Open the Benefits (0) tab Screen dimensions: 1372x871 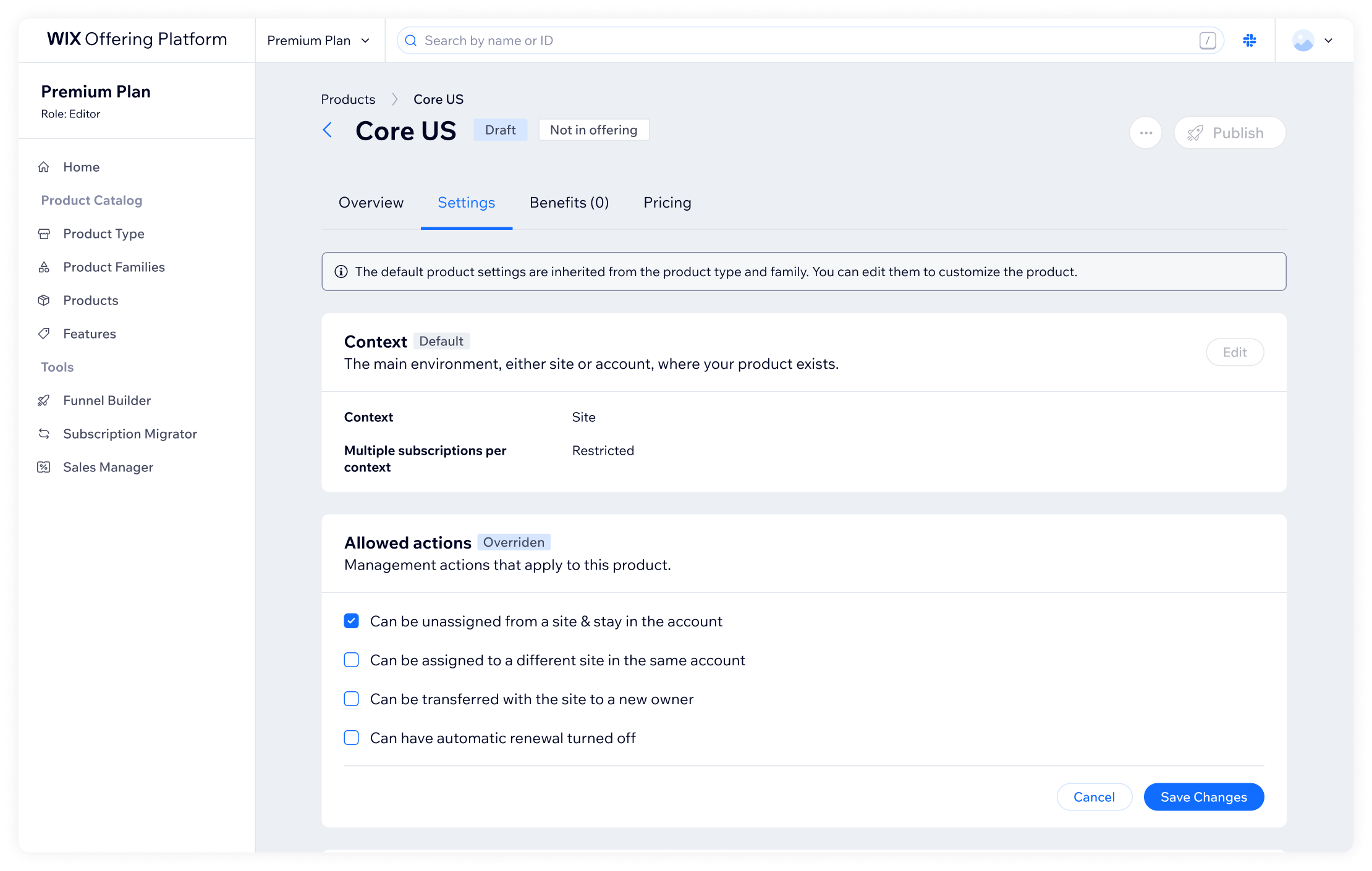coord(569,203)
